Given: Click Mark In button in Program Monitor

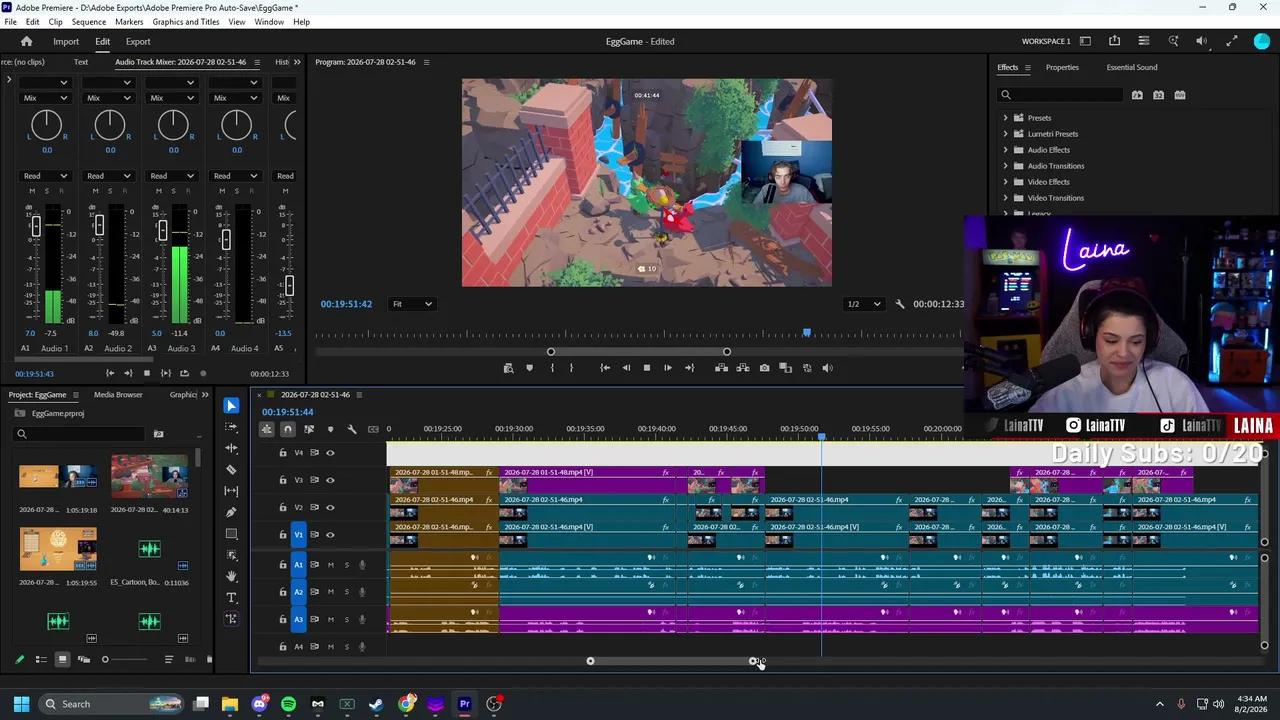Looking at the screenshot, I should (551, 368).
